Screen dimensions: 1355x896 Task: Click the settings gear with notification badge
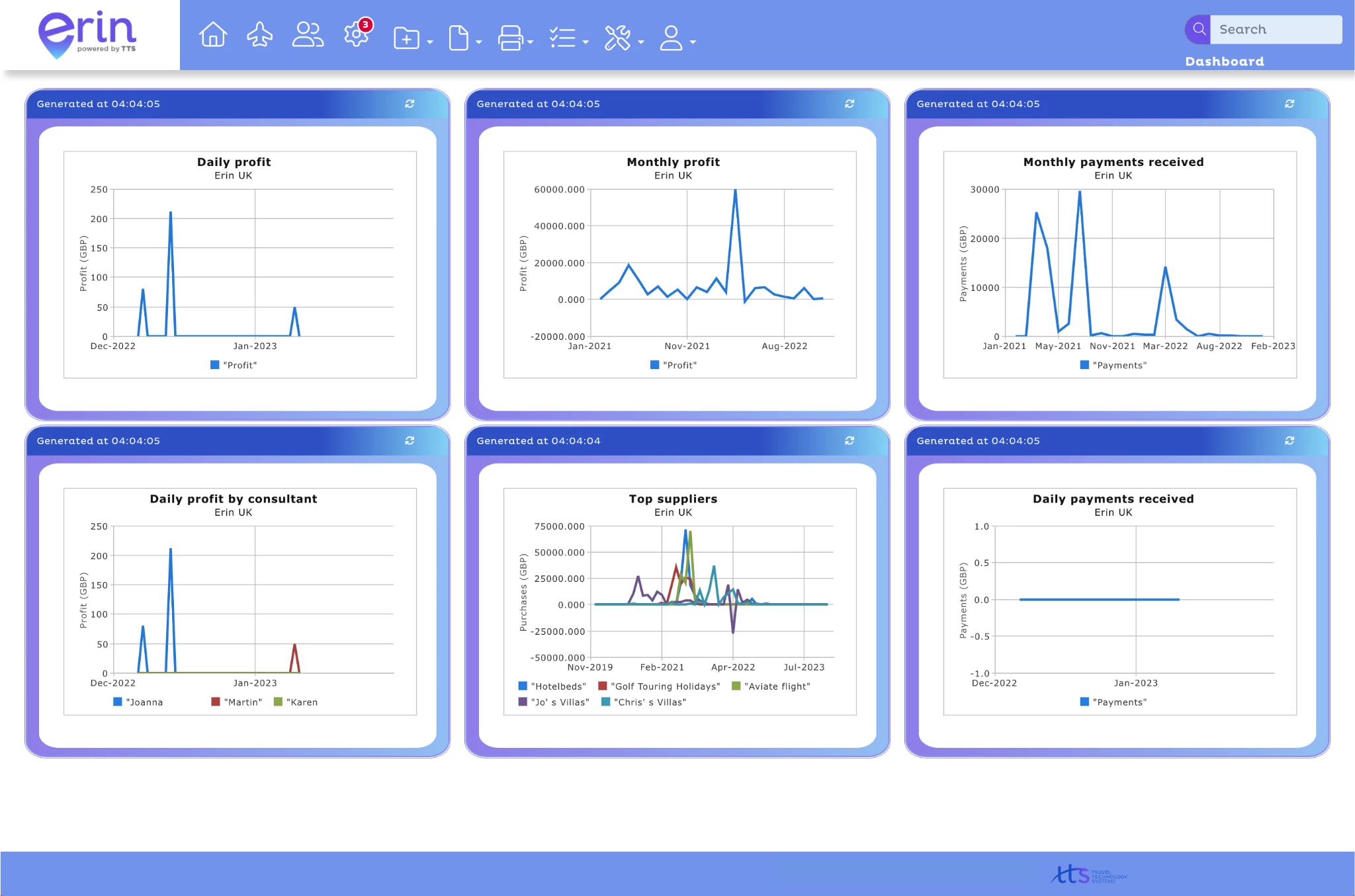pyautogui.click(x=357, y=35)
